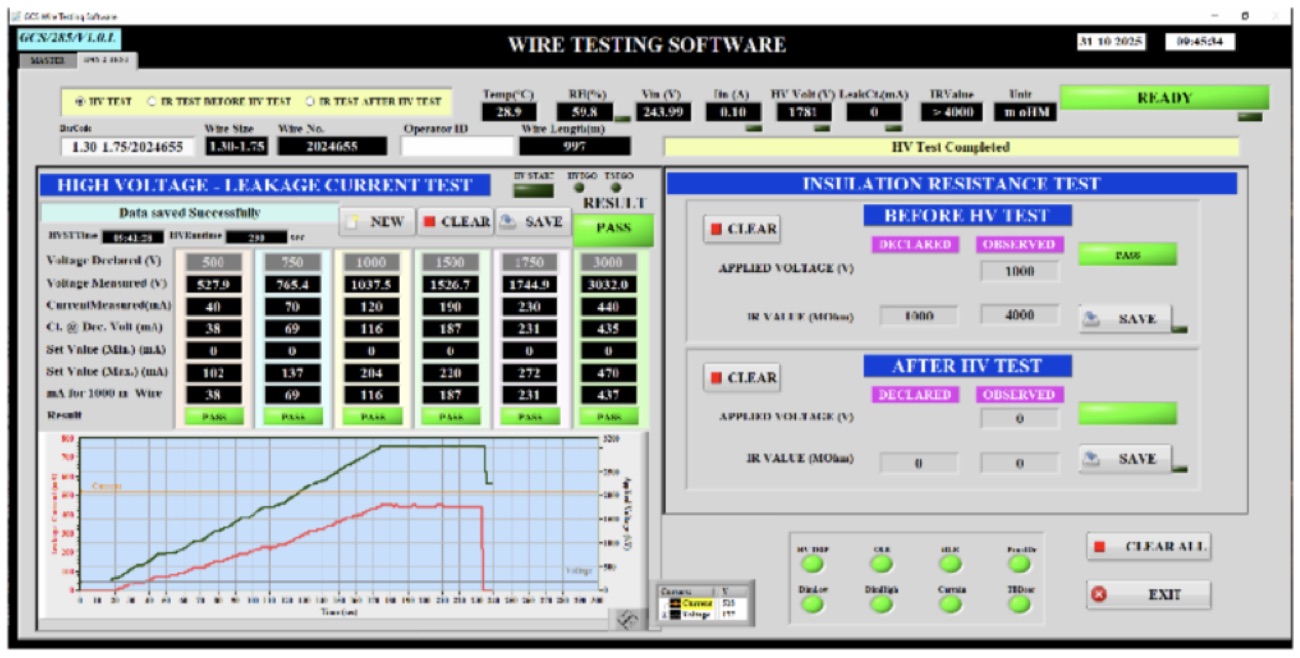Click the HV Volt reading 1781
Image resolution: width=1300 pixels, height=658 pixels.
point(804,112)
